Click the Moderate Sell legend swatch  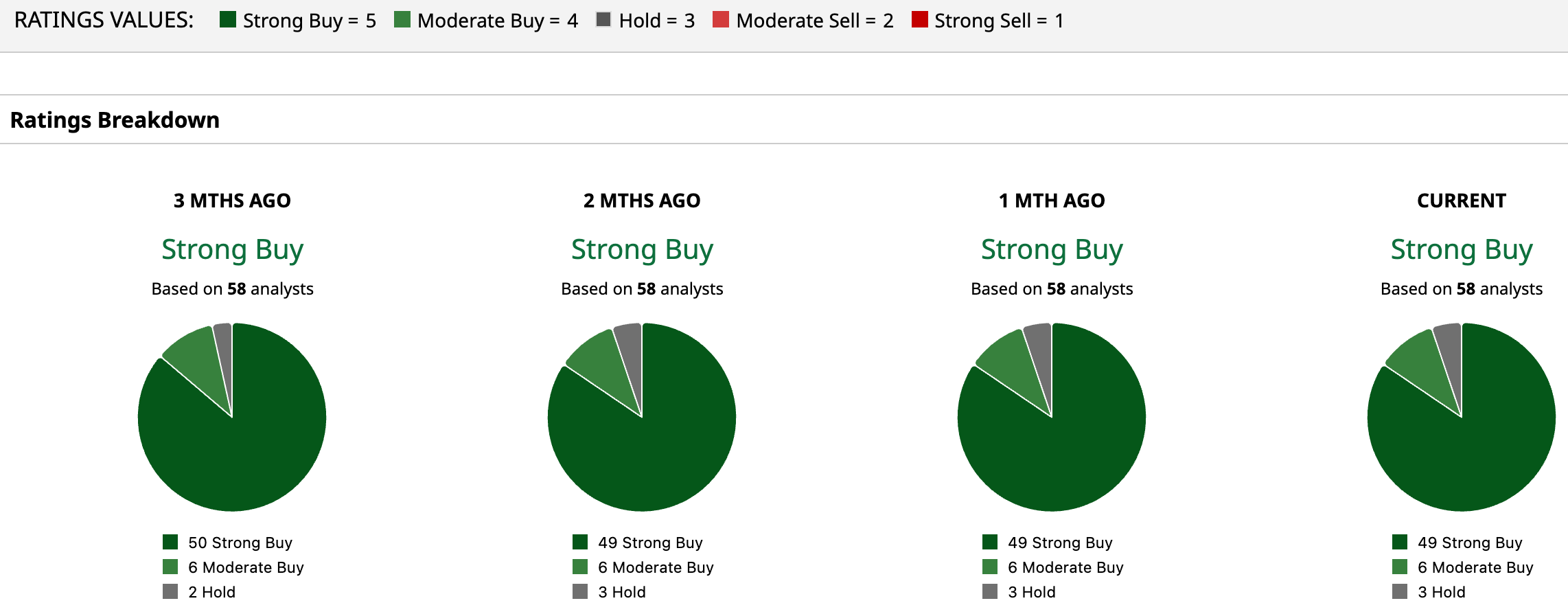pos(721,19)
